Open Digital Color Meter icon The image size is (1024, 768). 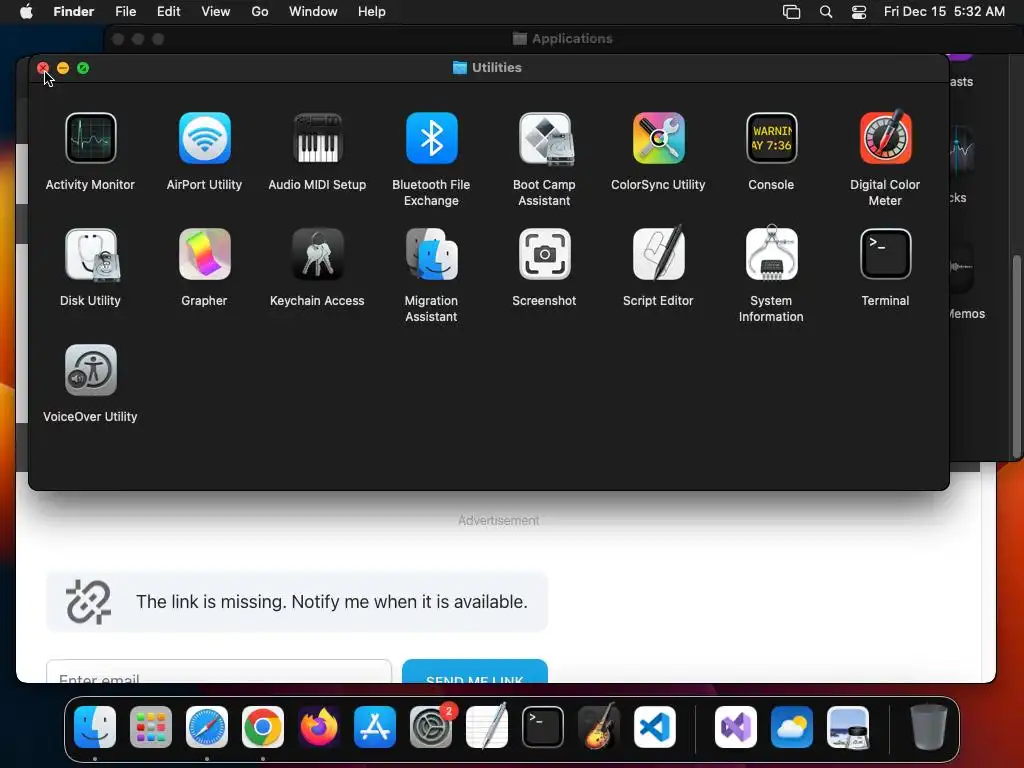885,138
